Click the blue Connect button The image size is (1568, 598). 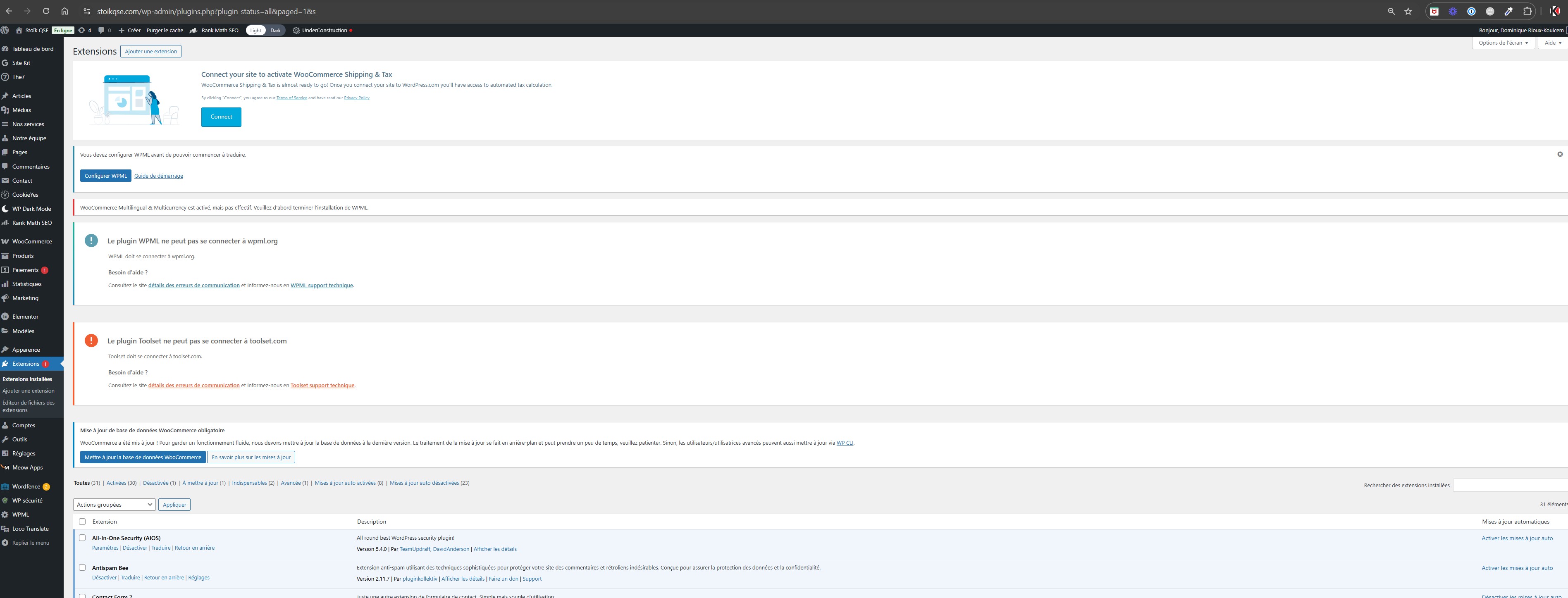(221, 117)
